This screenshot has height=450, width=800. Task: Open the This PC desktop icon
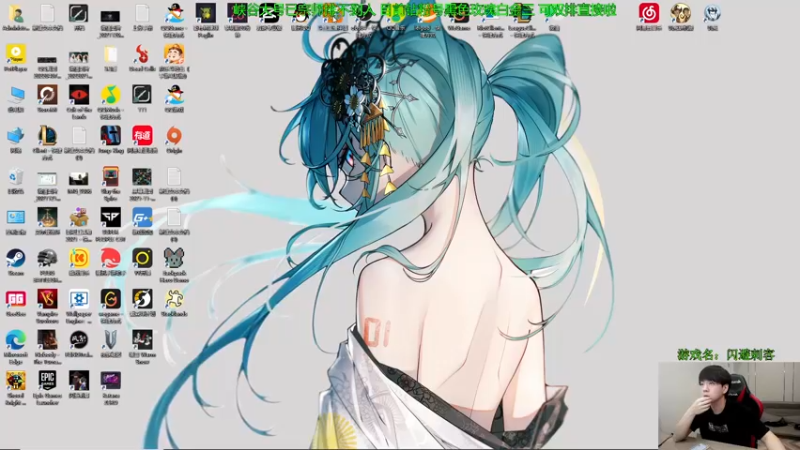click(x=16, y=95)
